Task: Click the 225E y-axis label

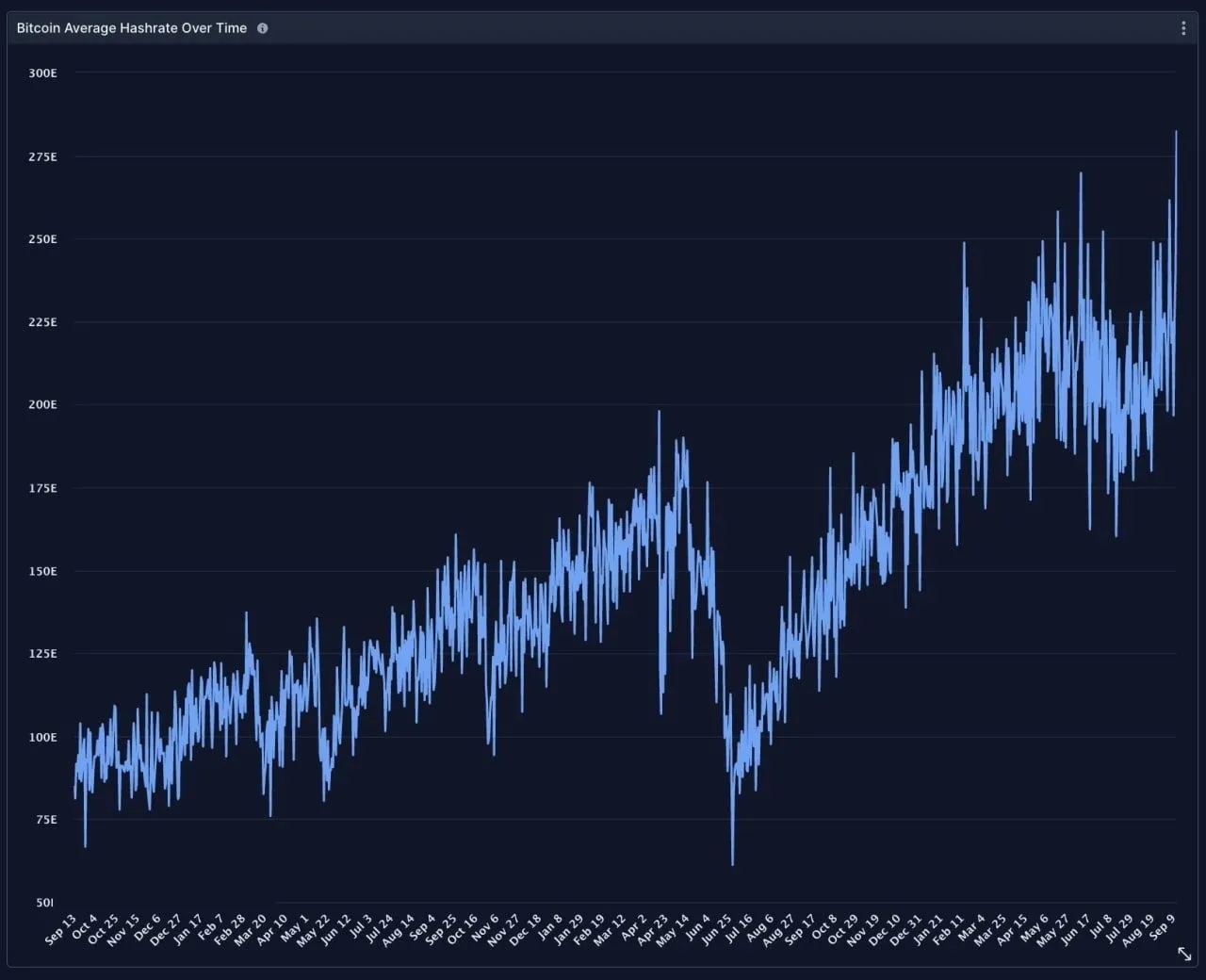Action: [42, 322]
